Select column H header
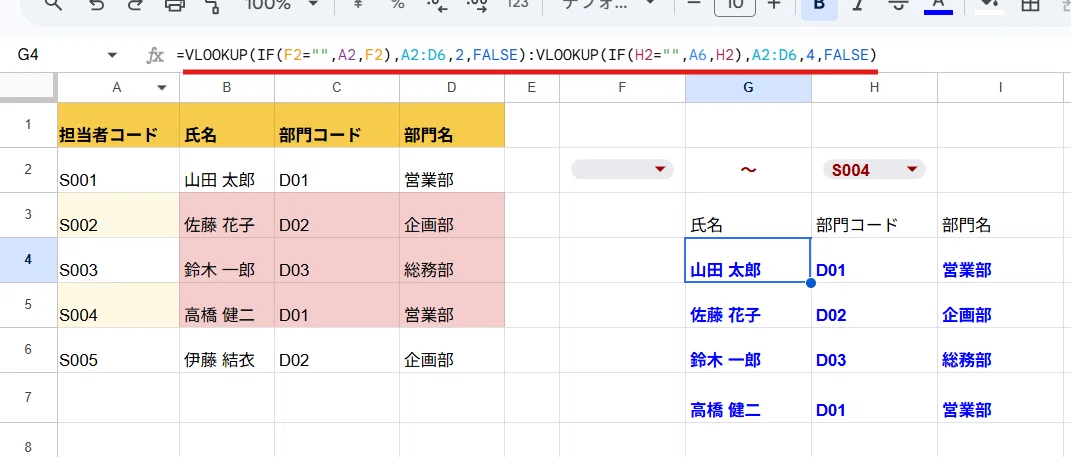This screenshot has width=1071, height=457. [874, 87]
